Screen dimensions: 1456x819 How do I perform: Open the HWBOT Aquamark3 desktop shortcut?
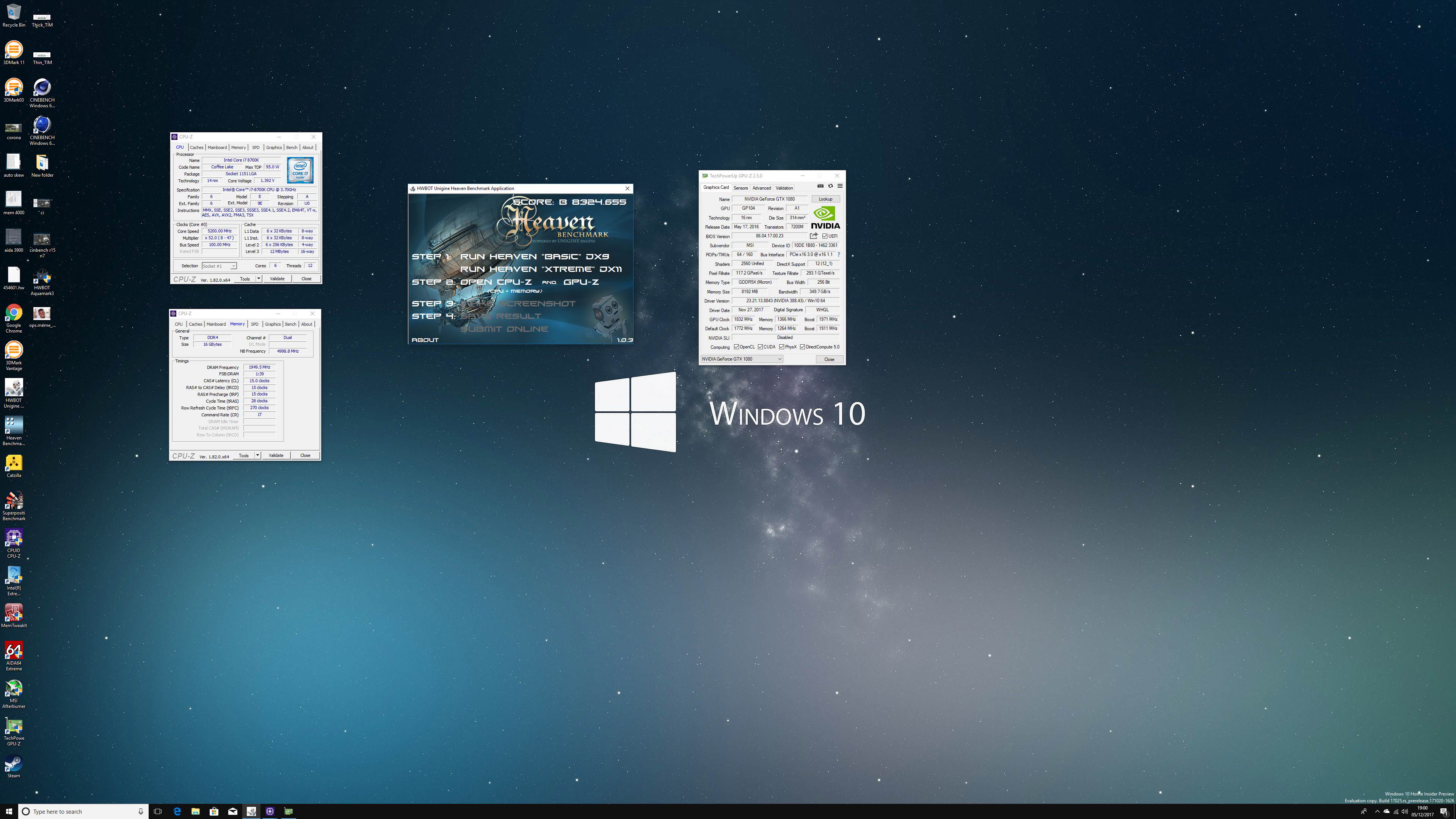[x=42, y=281]
